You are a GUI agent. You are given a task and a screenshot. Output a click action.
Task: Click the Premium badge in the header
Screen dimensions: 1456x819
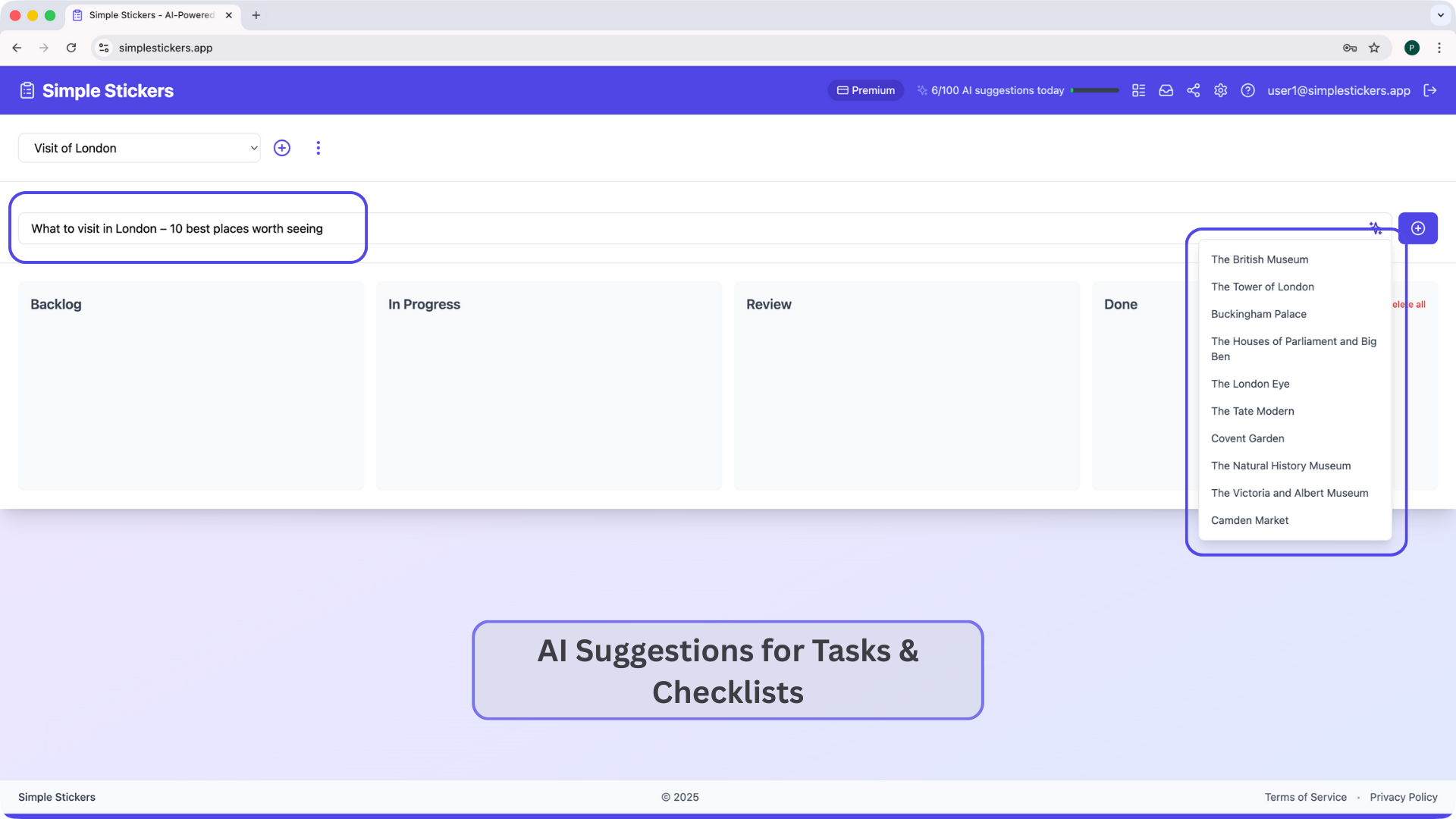click(x=865, y=90)
